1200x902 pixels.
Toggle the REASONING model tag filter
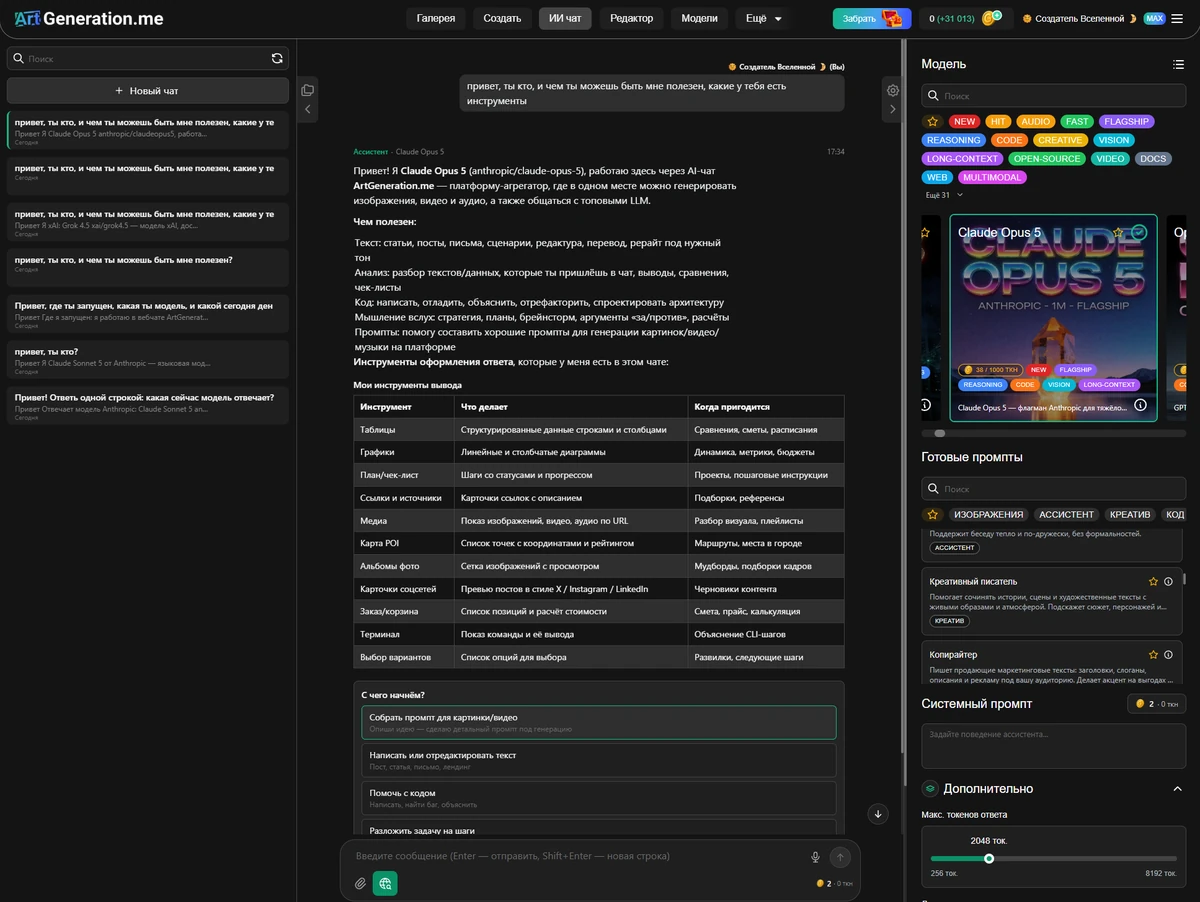coord(954,141)
